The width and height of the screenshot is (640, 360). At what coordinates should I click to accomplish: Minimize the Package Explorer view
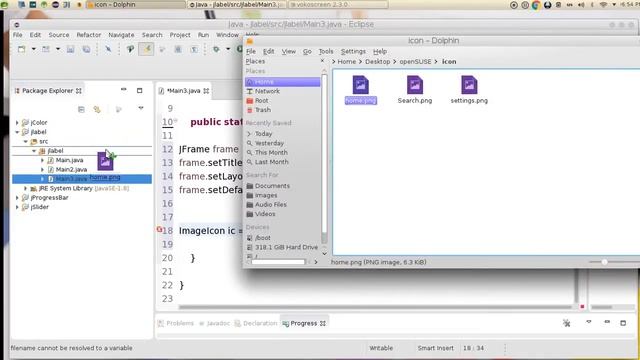(124, 89)
